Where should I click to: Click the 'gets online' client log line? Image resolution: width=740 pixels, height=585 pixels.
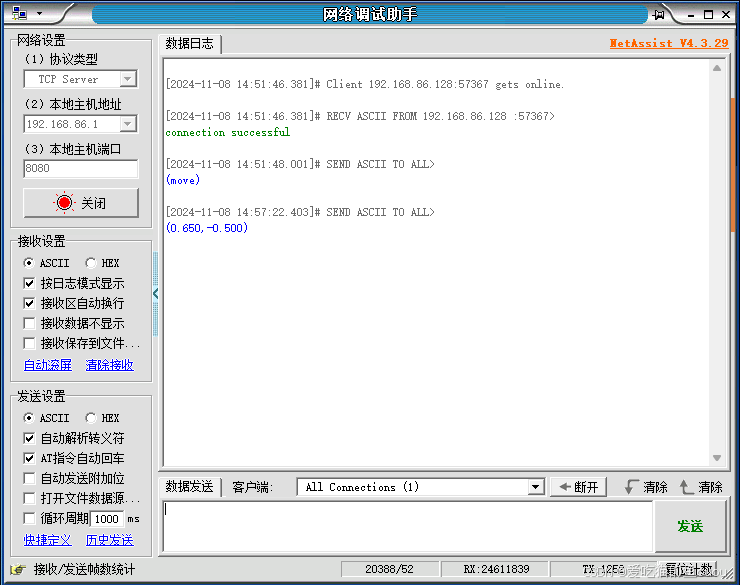(364, 84)
